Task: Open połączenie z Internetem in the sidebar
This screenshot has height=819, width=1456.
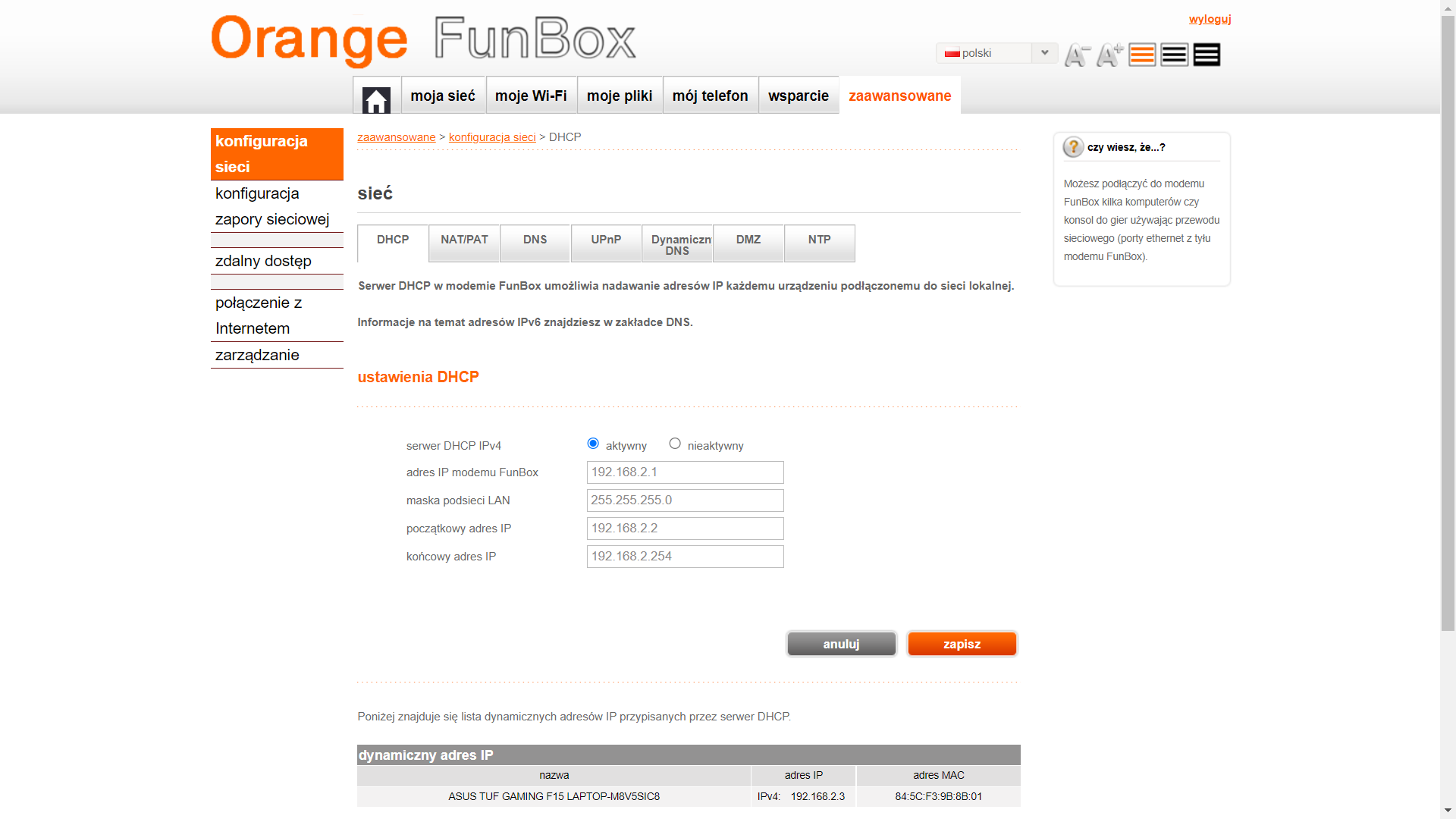Action: point(277,315)
